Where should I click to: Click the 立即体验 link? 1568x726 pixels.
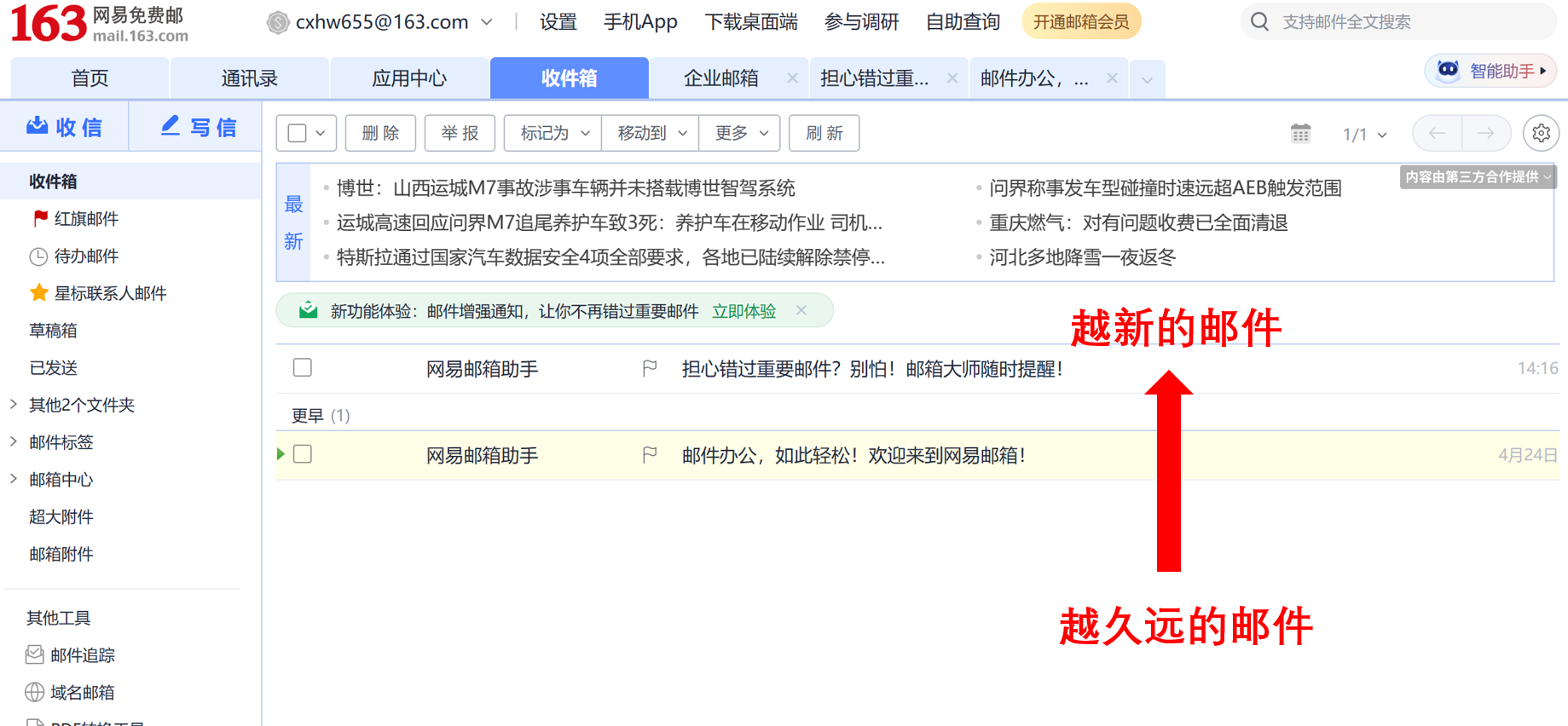click(x=744, y=311)
